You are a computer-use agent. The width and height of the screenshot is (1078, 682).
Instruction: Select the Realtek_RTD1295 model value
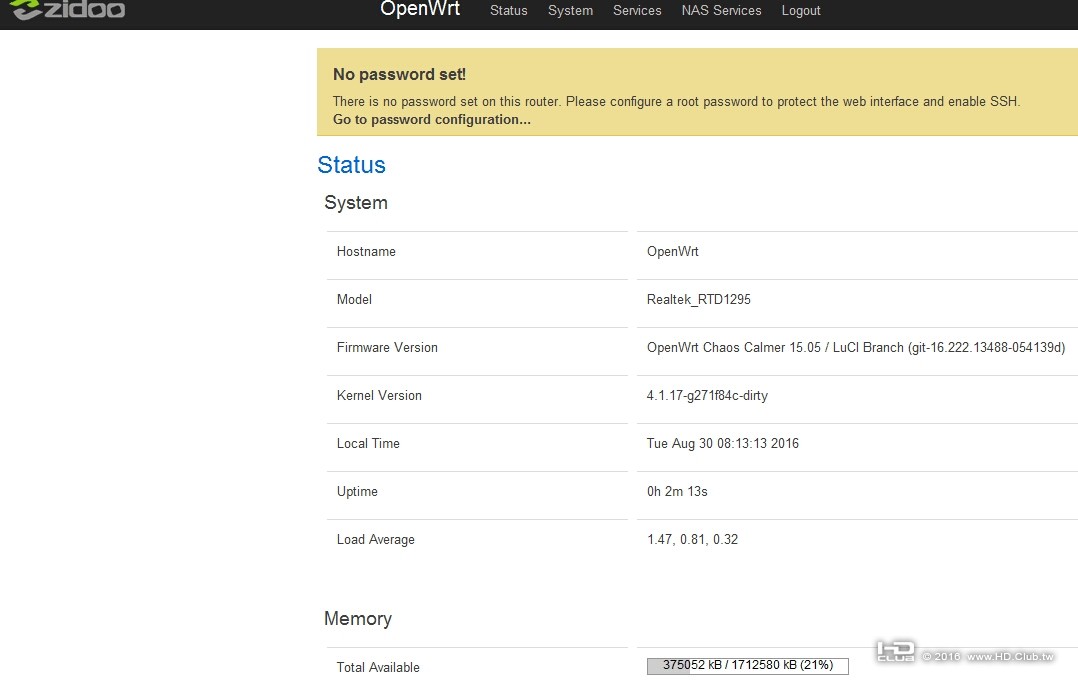(696, 300)
